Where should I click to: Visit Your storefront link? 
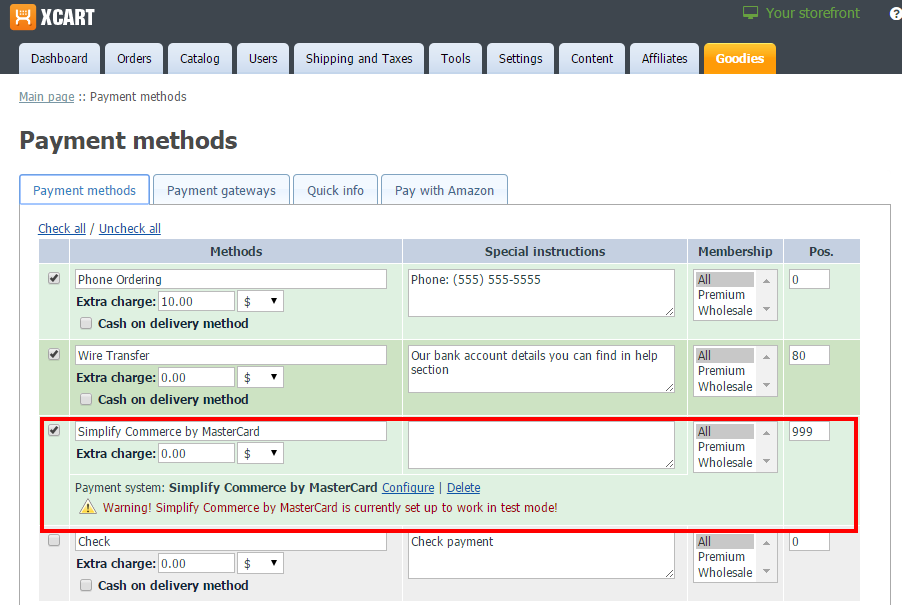tap(812, 13)
